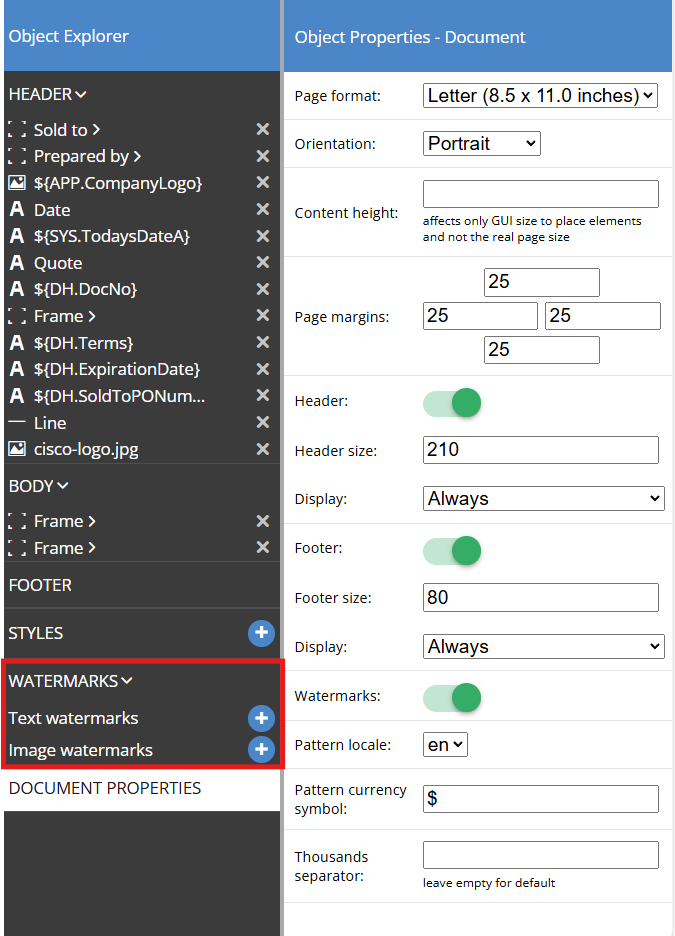The image size is (675, 936).
Task: Click the Header size input field
Action: tap(540, 450)
